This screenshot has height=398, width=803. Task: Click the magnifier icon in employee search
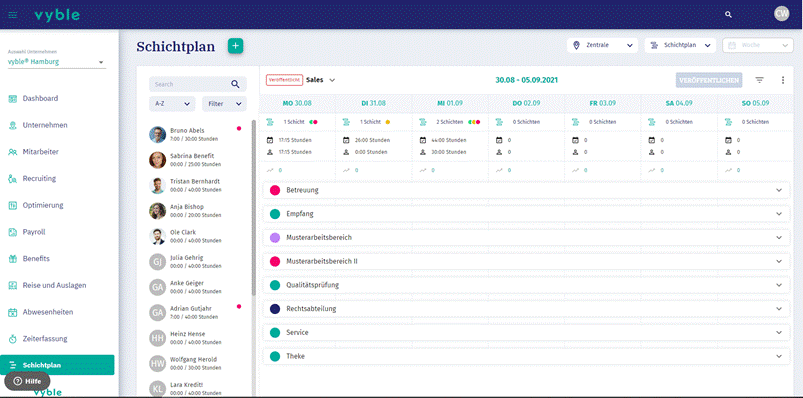click(235, 84)
